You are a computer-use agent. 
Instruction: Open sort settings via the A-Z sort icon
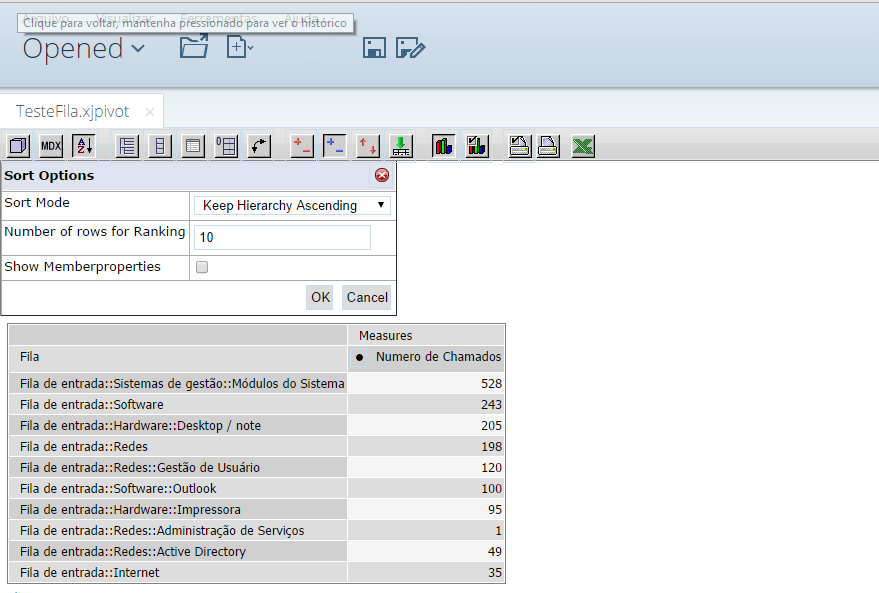pos(83,146)
